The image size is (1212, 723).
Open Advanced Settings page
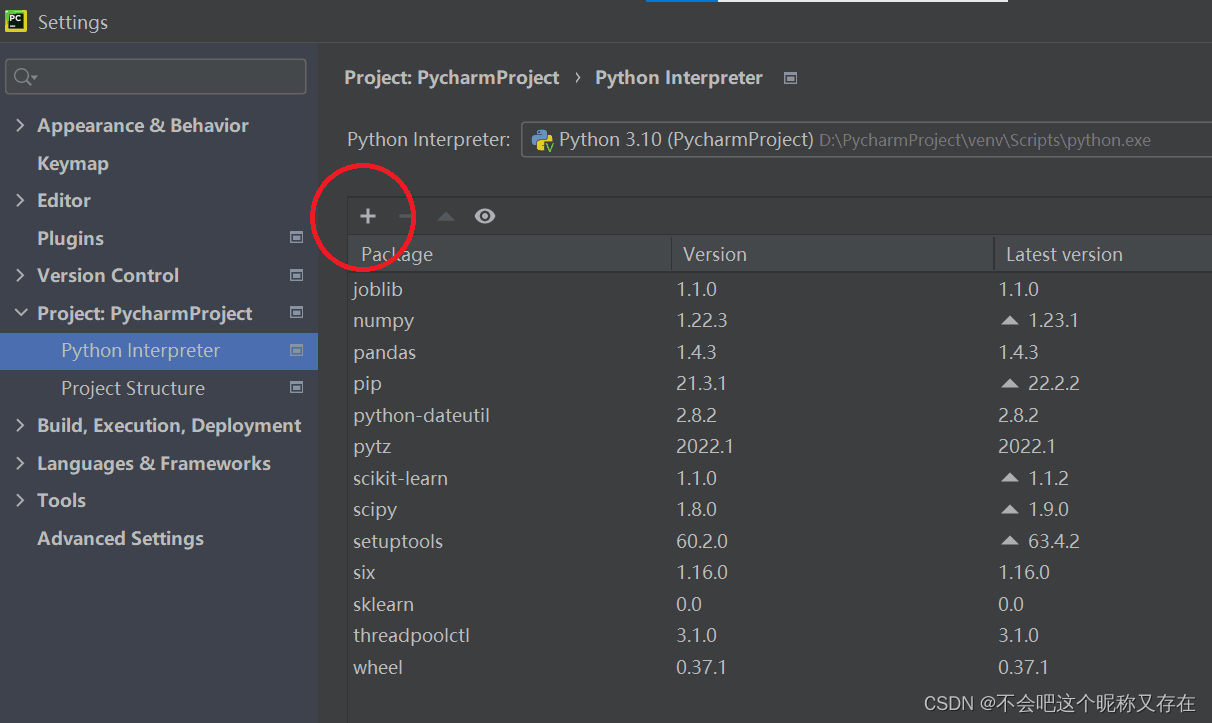coord(120,538)
